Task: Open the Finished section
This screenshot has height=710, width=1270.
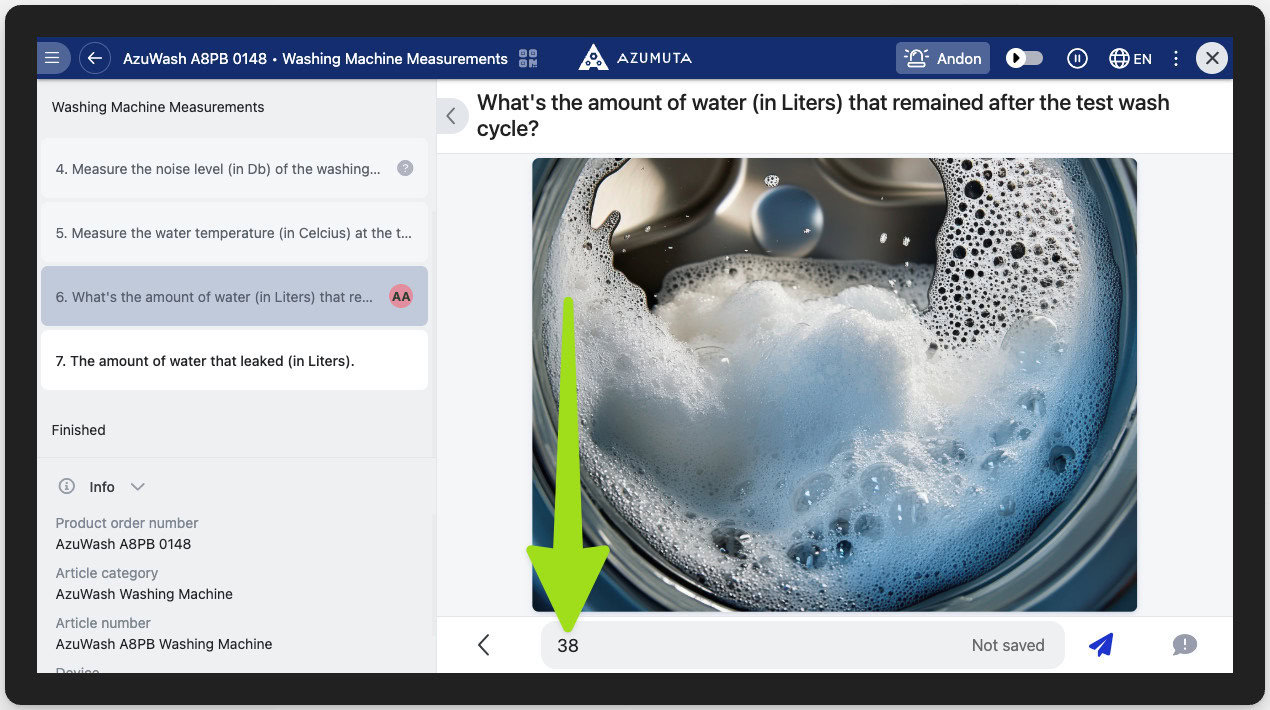Action: tap(78, 430)
